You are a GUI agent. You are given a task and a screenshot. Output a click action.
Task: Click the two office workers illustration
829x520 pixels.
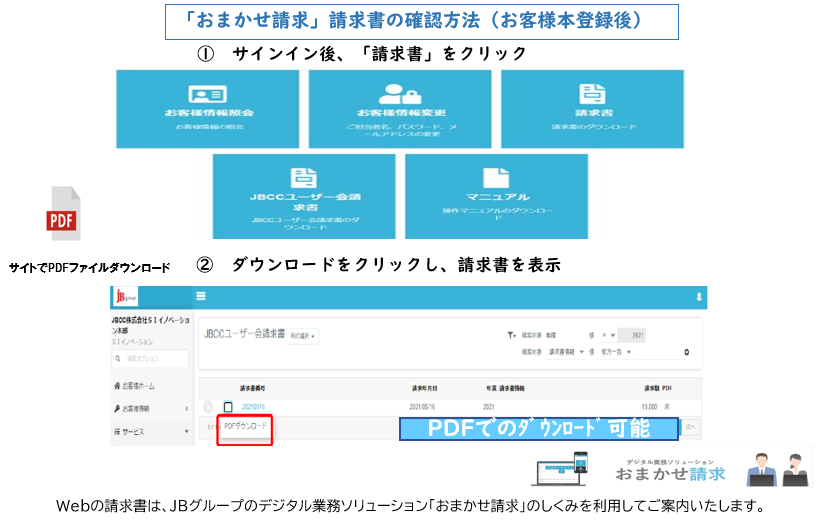click(x=777, y=469)
